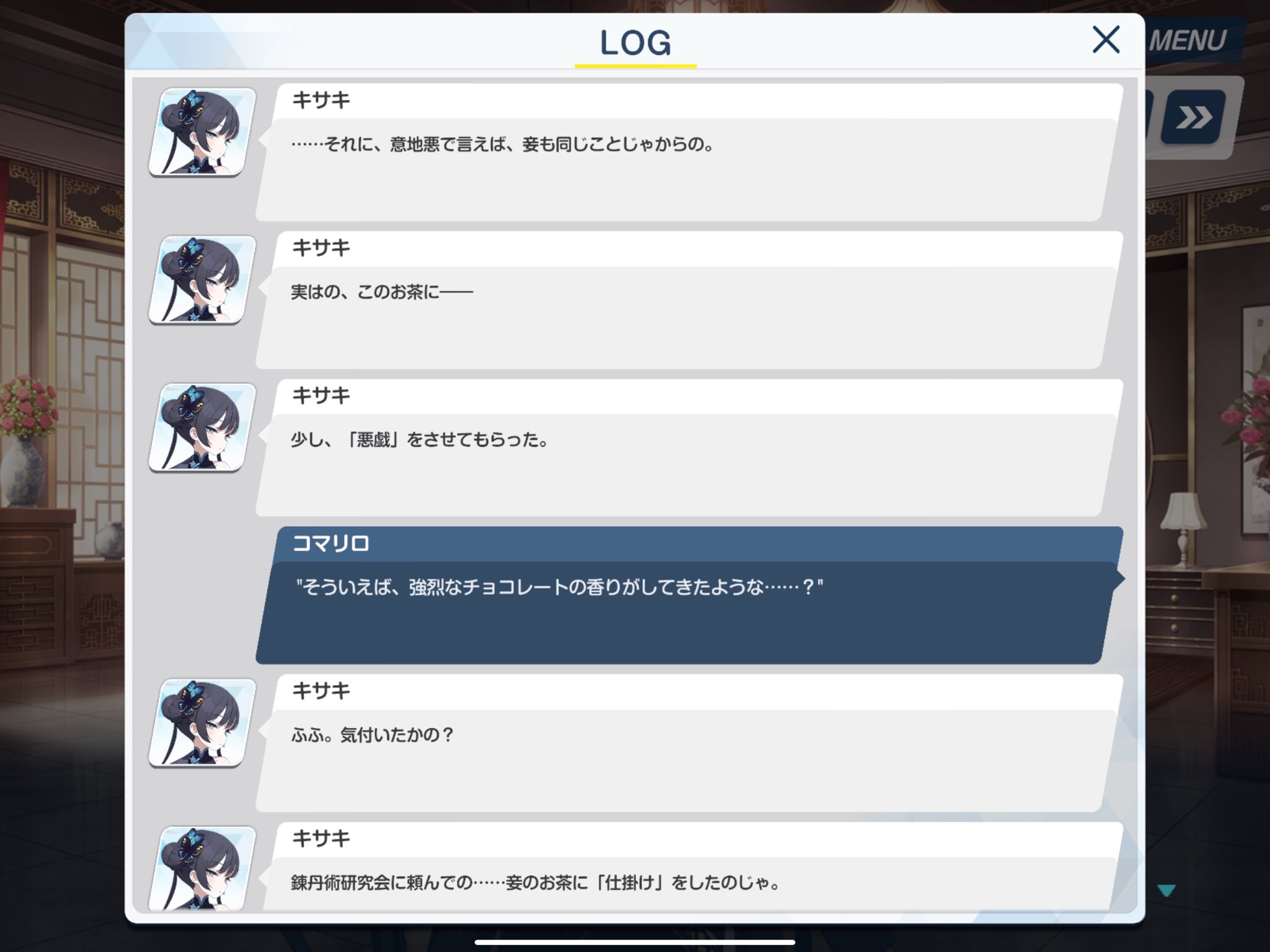The image size is (1270, 952).
Task: Tap Kisaki's portrait beside the 錬丹術研究会 message
Action: [x=202, y=868]
